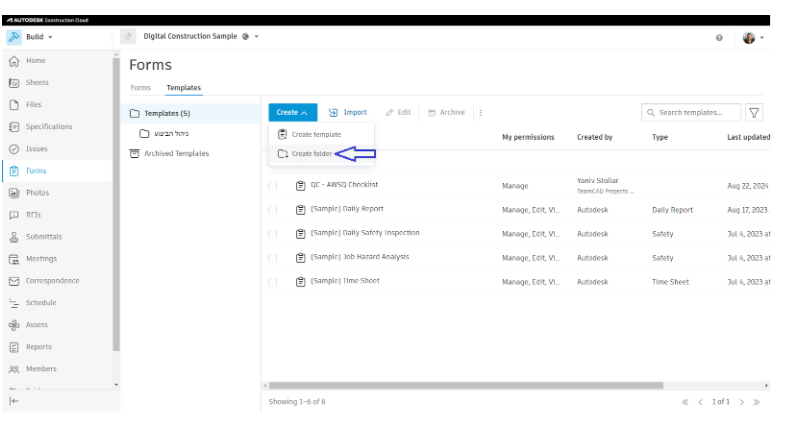Screen dimensions: 785x426
Task: Open Assets in the sidebar
Action: coord(37,325)
